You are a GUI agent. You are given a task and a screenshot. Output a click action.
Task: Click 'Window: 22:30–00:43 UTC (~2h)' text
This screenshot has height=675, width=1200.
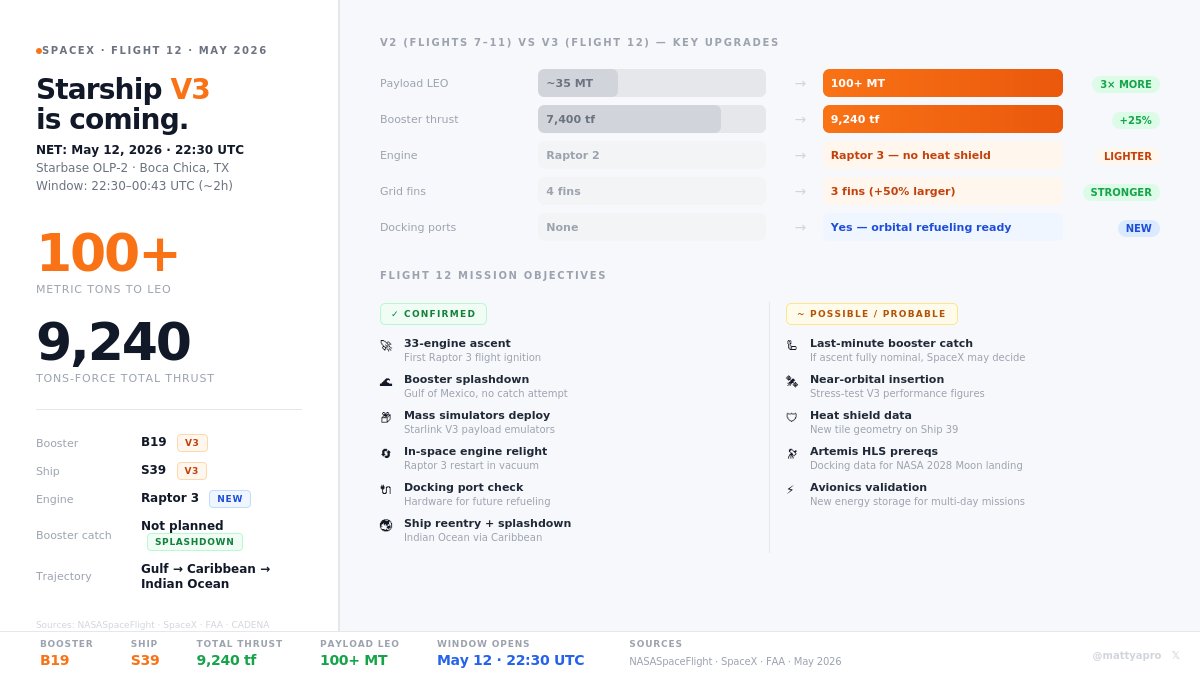(x=135, y=186)
